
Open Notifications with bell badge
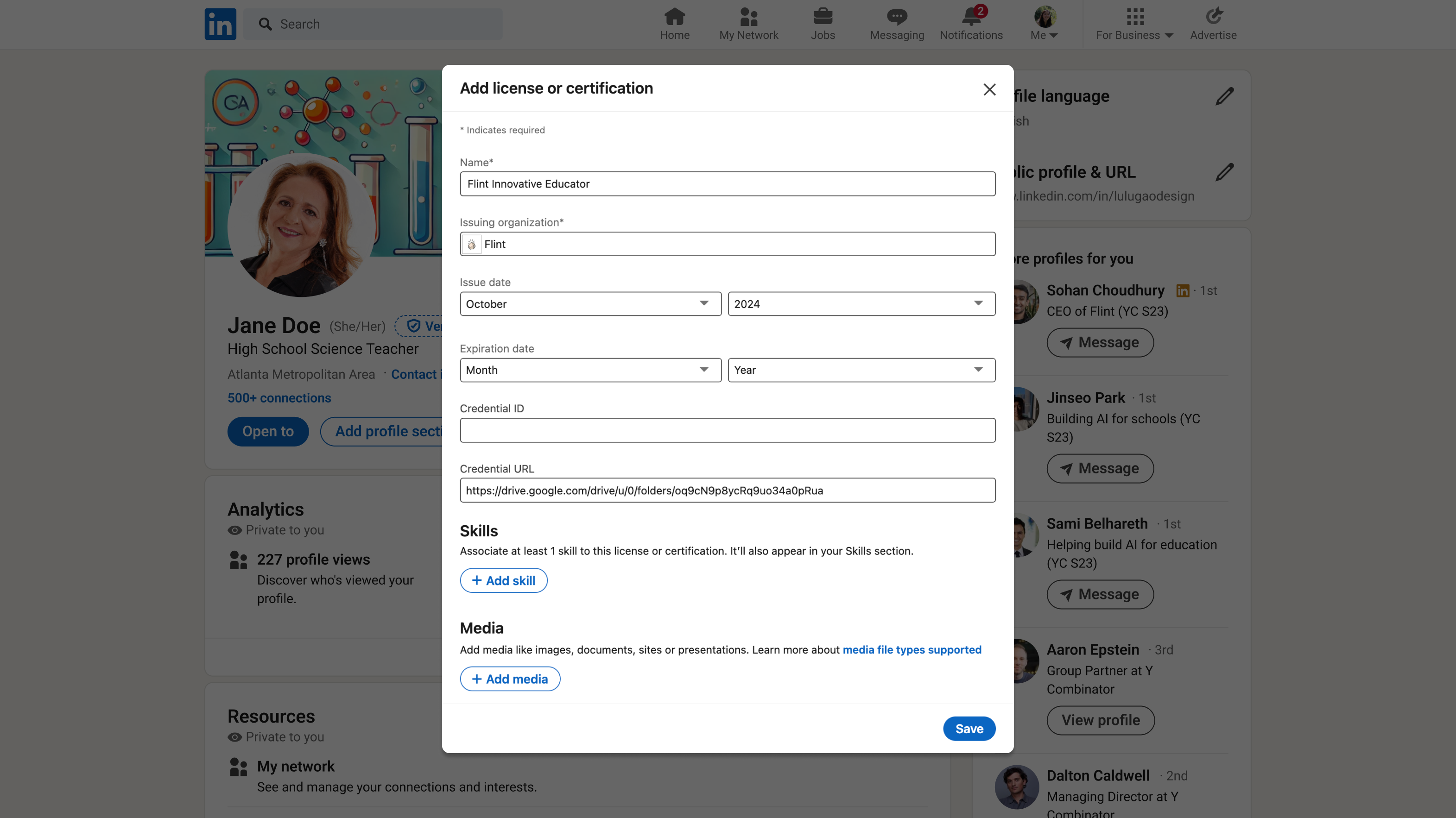[x=970, y=24]
